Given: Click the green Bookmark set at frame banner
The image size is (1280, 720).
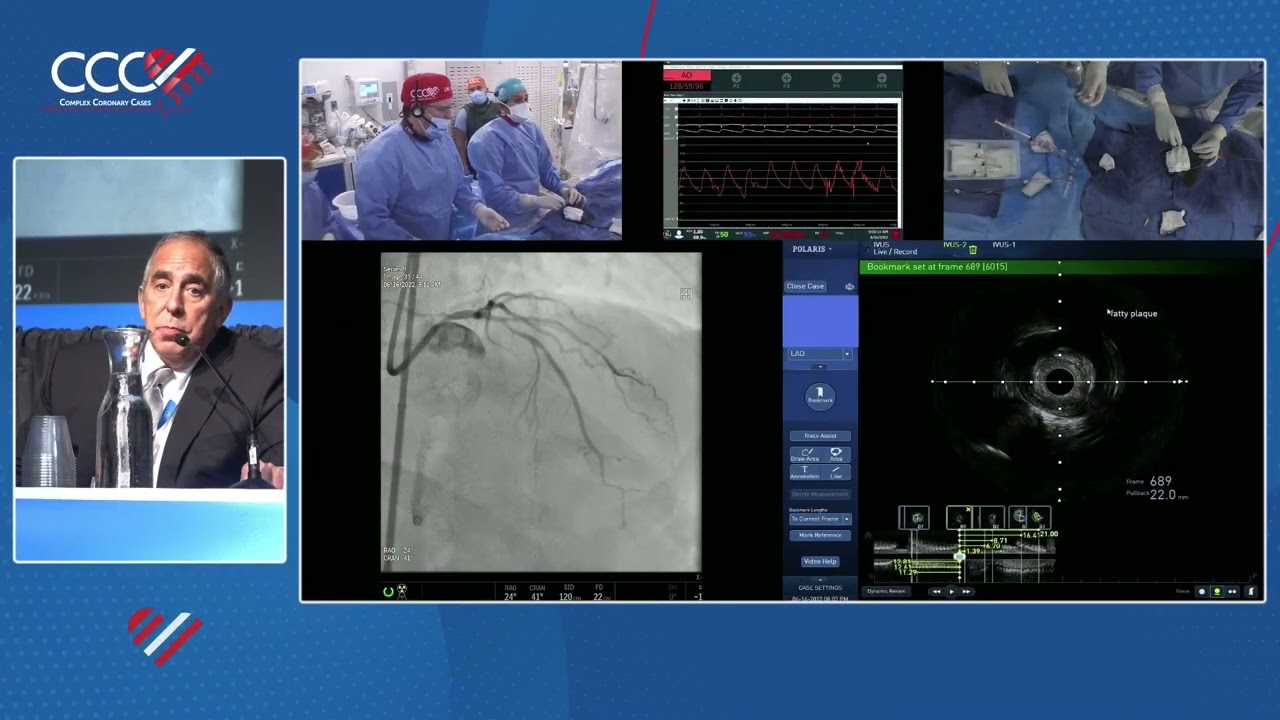Looking at the screenshot, I should [1060, 267].
